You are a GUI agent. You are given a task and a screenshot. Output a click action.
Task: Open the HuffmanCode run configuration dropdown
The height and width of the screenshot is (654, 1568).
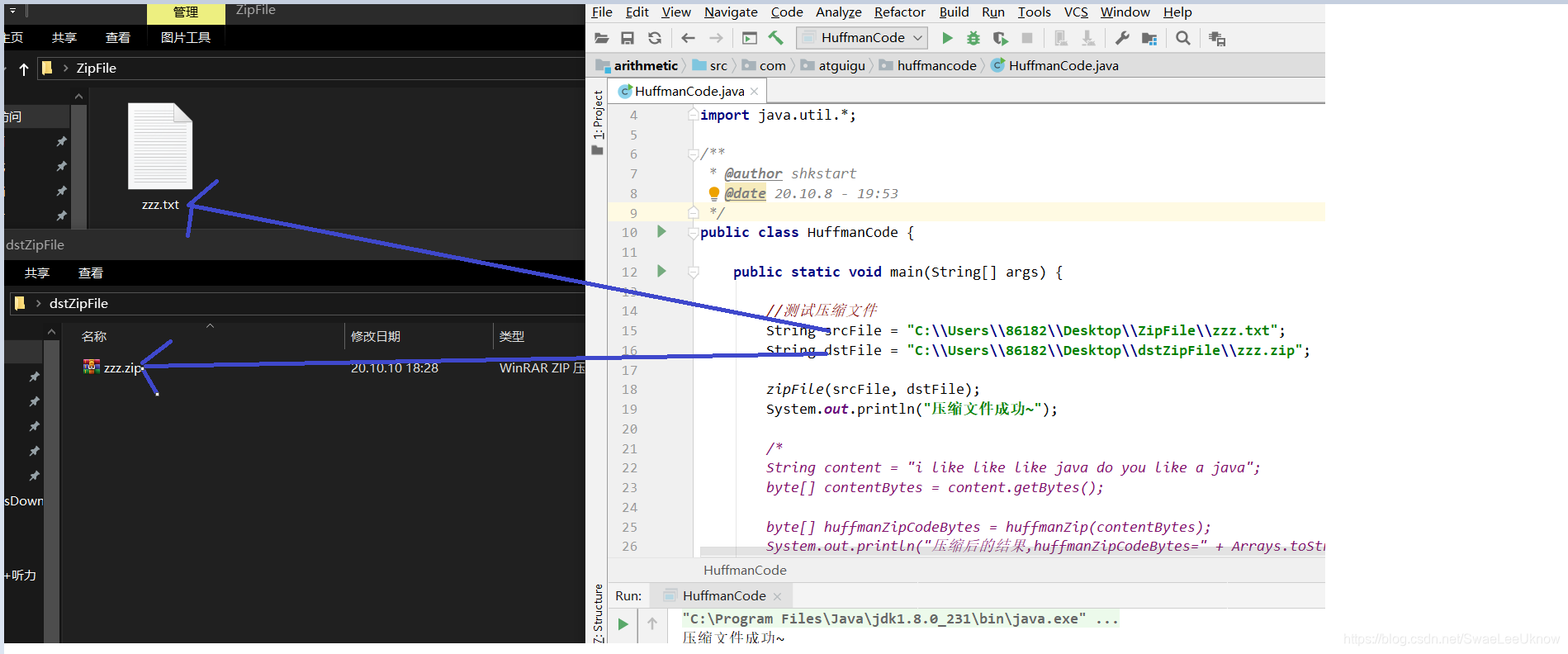(862, 38)
